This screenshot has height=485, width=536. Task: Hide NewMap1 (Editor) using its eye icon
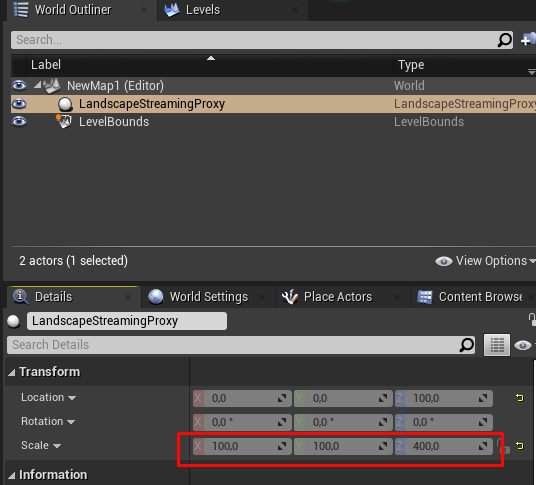[19, 85]
